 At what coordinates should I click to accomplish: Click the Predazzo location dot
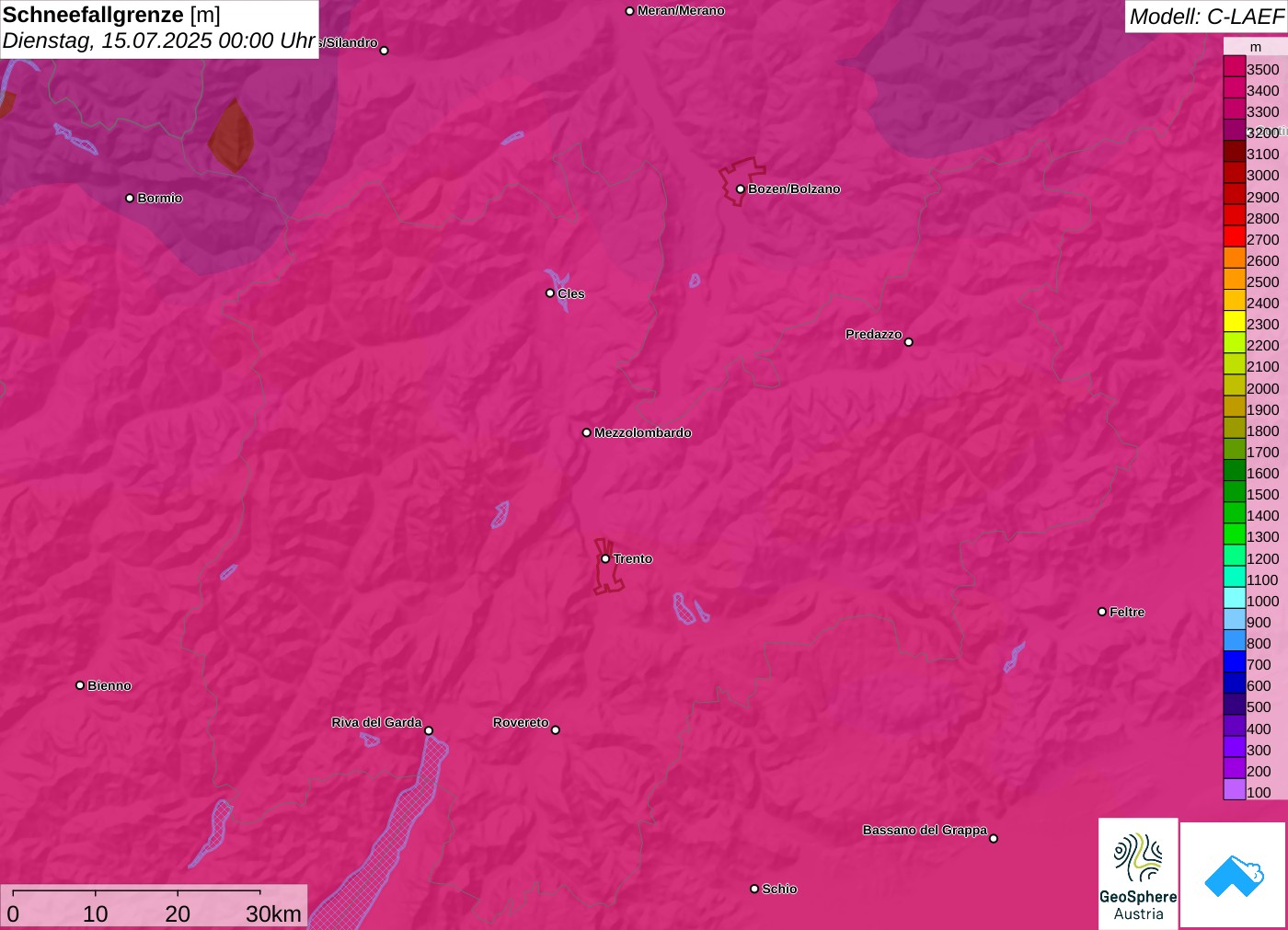point(909,342)
